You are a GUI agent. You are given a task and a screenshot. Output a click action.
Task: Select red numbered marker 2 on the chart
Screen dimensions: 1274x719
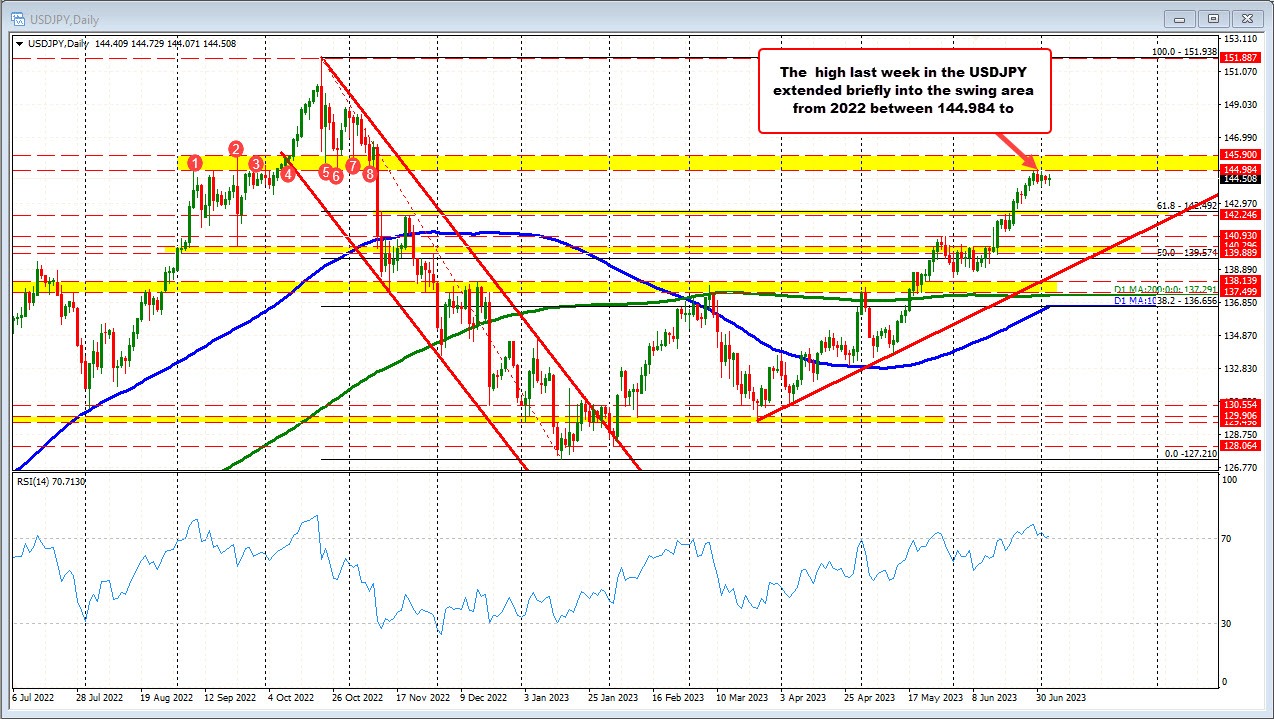(x=235, y=150)
